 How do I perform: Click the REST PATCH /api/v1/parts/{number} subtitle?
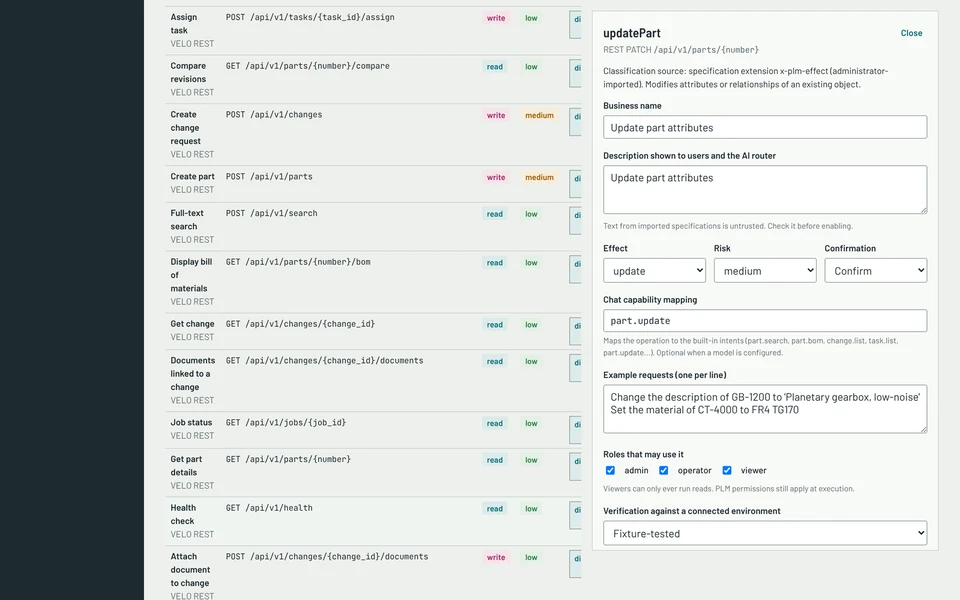coord(681,50)
